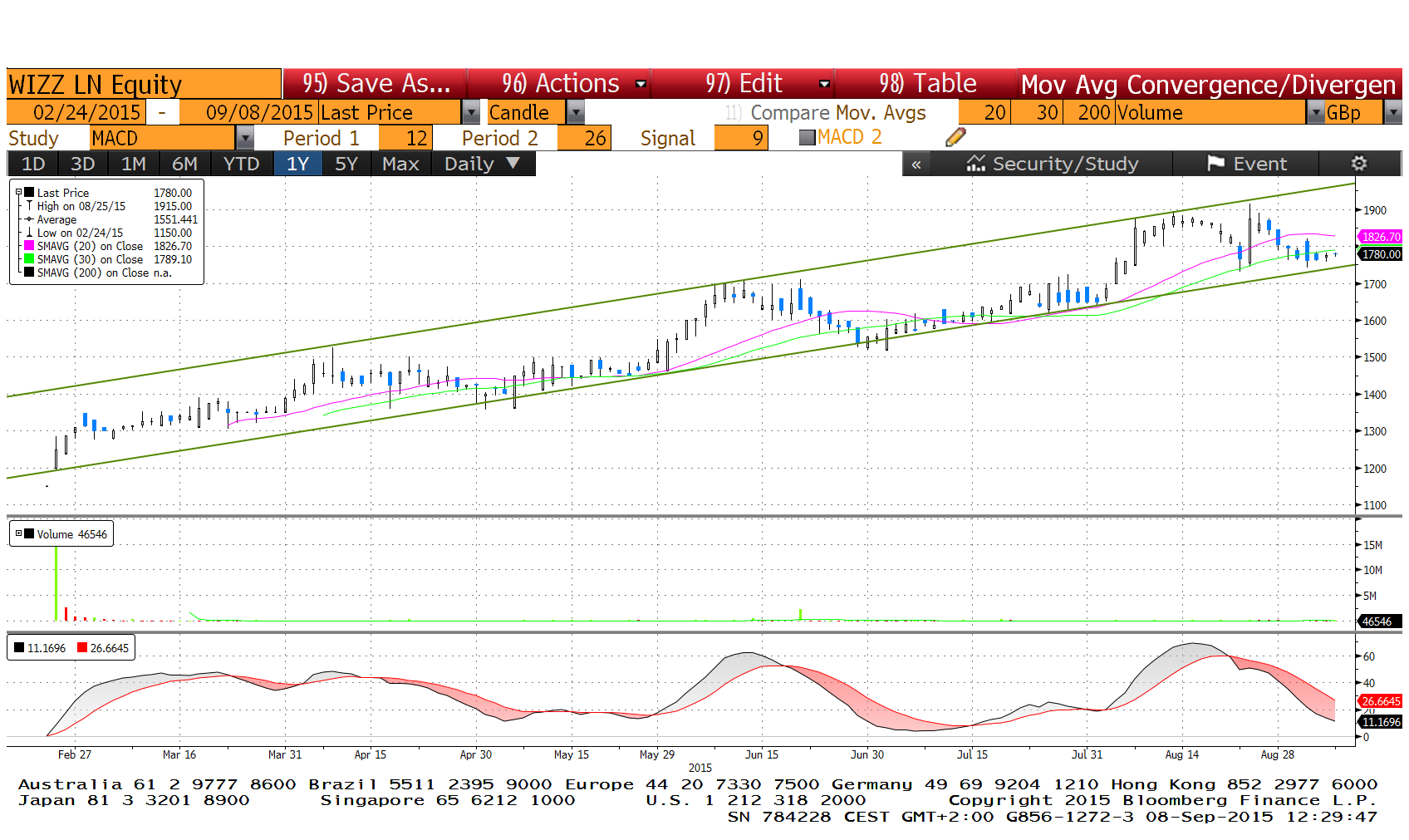Open chart settings gear icon

click(1359, 164)
